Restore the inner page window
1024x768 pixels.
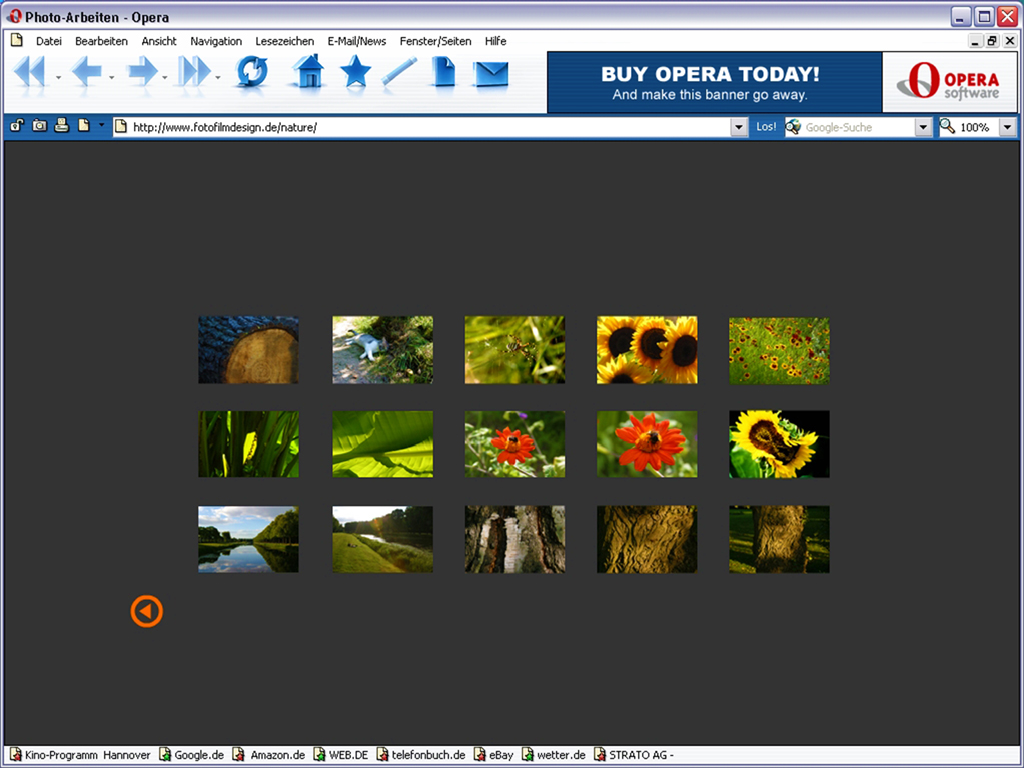992,40
